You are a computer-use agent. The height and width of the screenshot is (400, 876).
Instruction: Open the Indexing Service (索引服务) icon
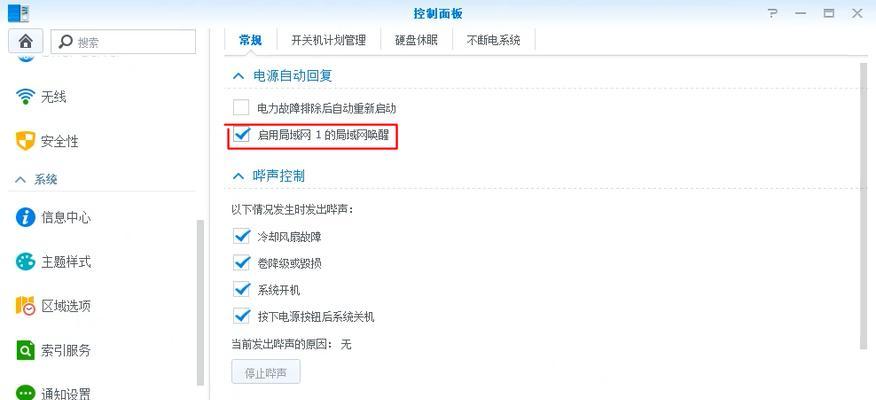[25, 351]
